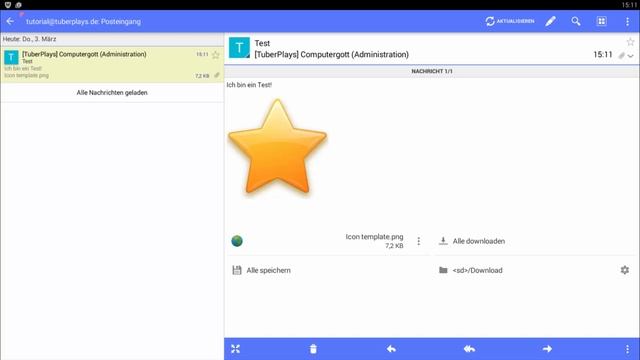Click the 'Test' subject in the message header
This screenshot has width=640, height=360.
[x=262, y=43]
